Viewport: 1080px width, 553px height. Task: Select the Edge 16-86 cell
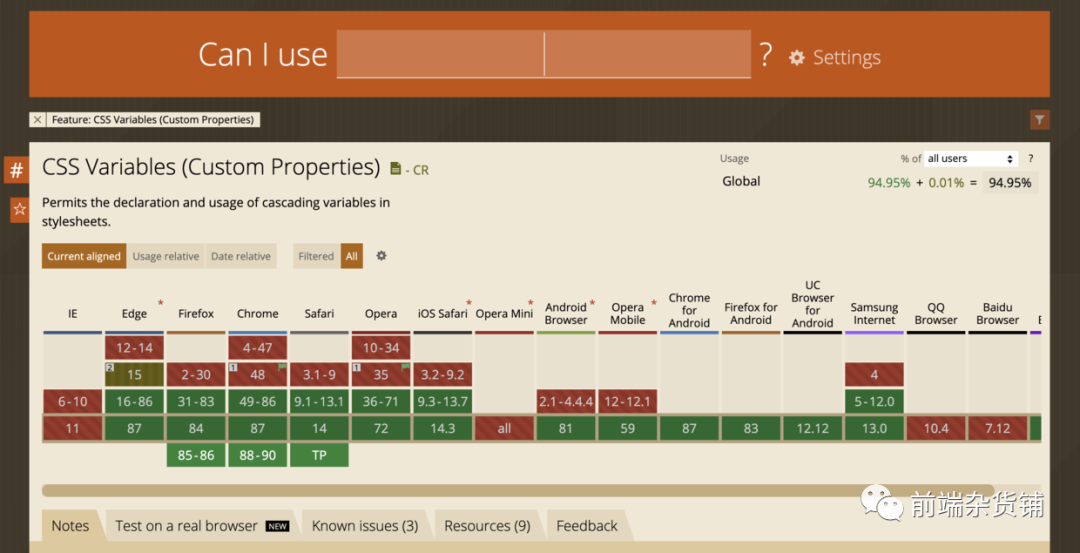[134, 401]
